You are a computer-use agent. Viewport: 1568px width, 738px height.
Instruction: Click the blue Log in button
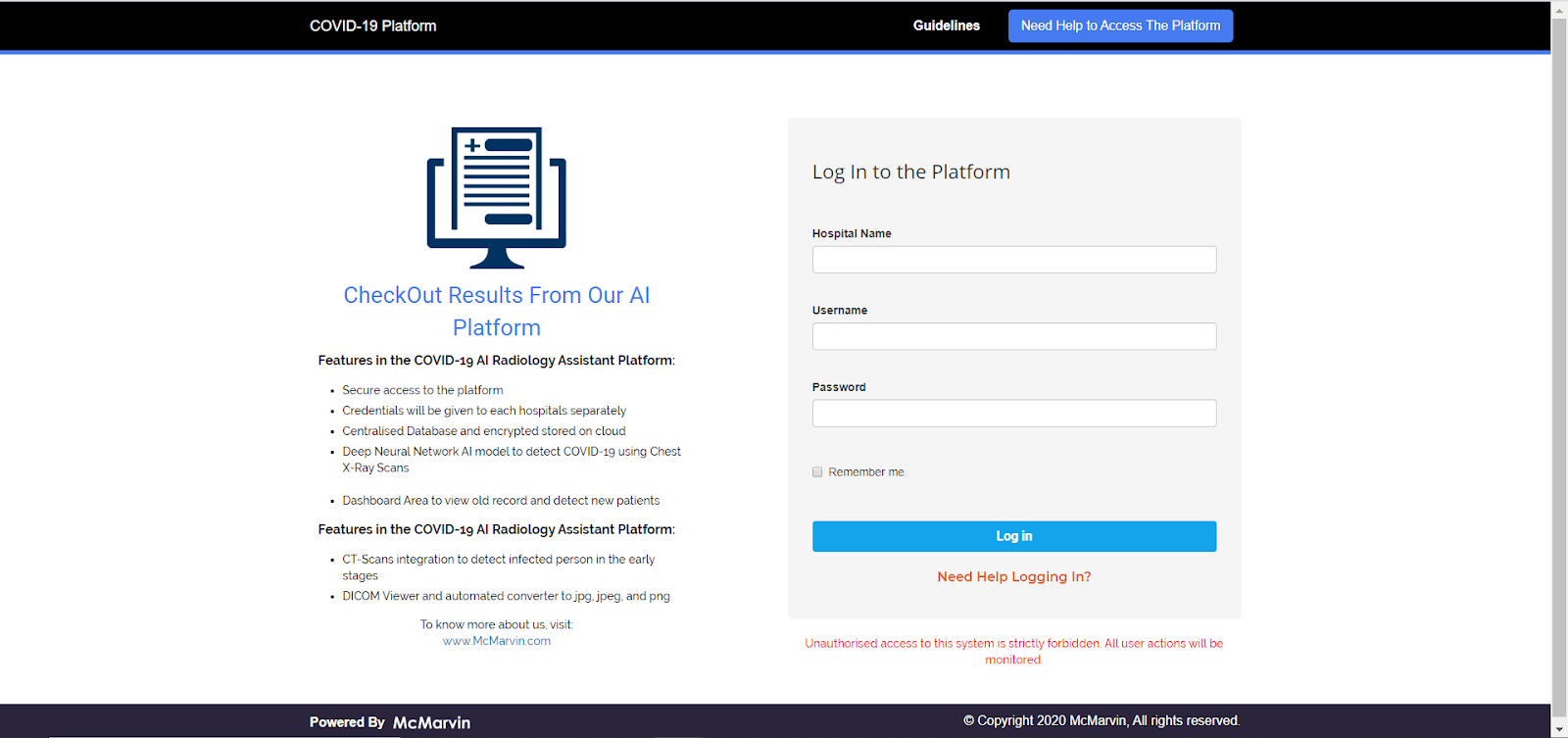(x=1014, y=536)
